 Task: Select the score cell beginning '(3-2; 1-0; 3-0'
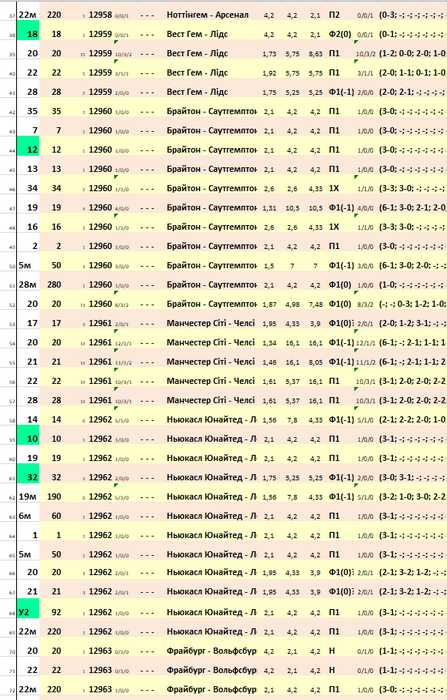(x=412, y=496)
